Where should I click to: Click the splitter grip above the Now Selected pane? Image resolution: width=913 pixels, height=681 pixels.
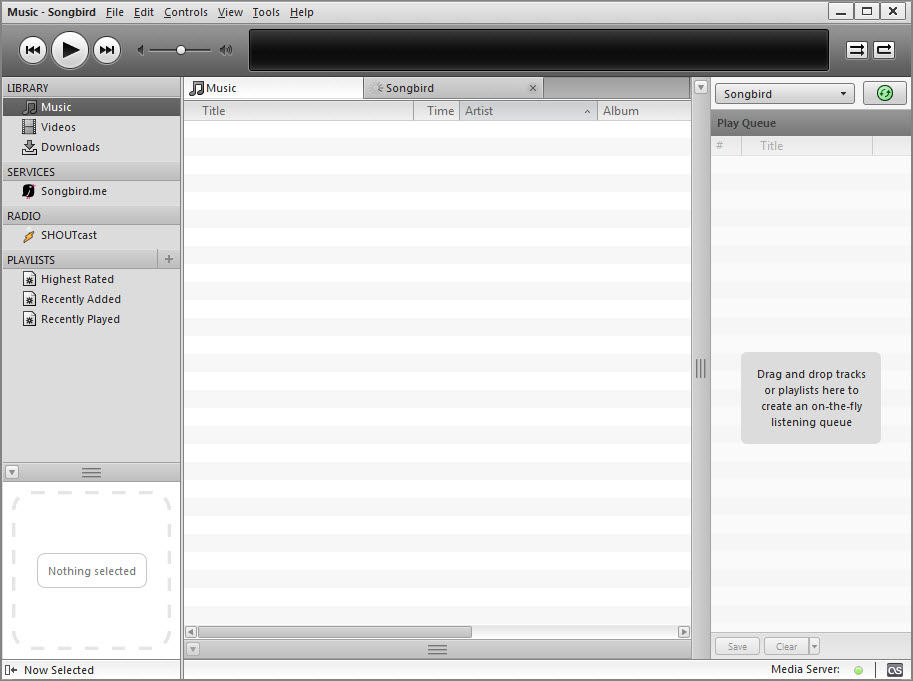tap(91, 473)
